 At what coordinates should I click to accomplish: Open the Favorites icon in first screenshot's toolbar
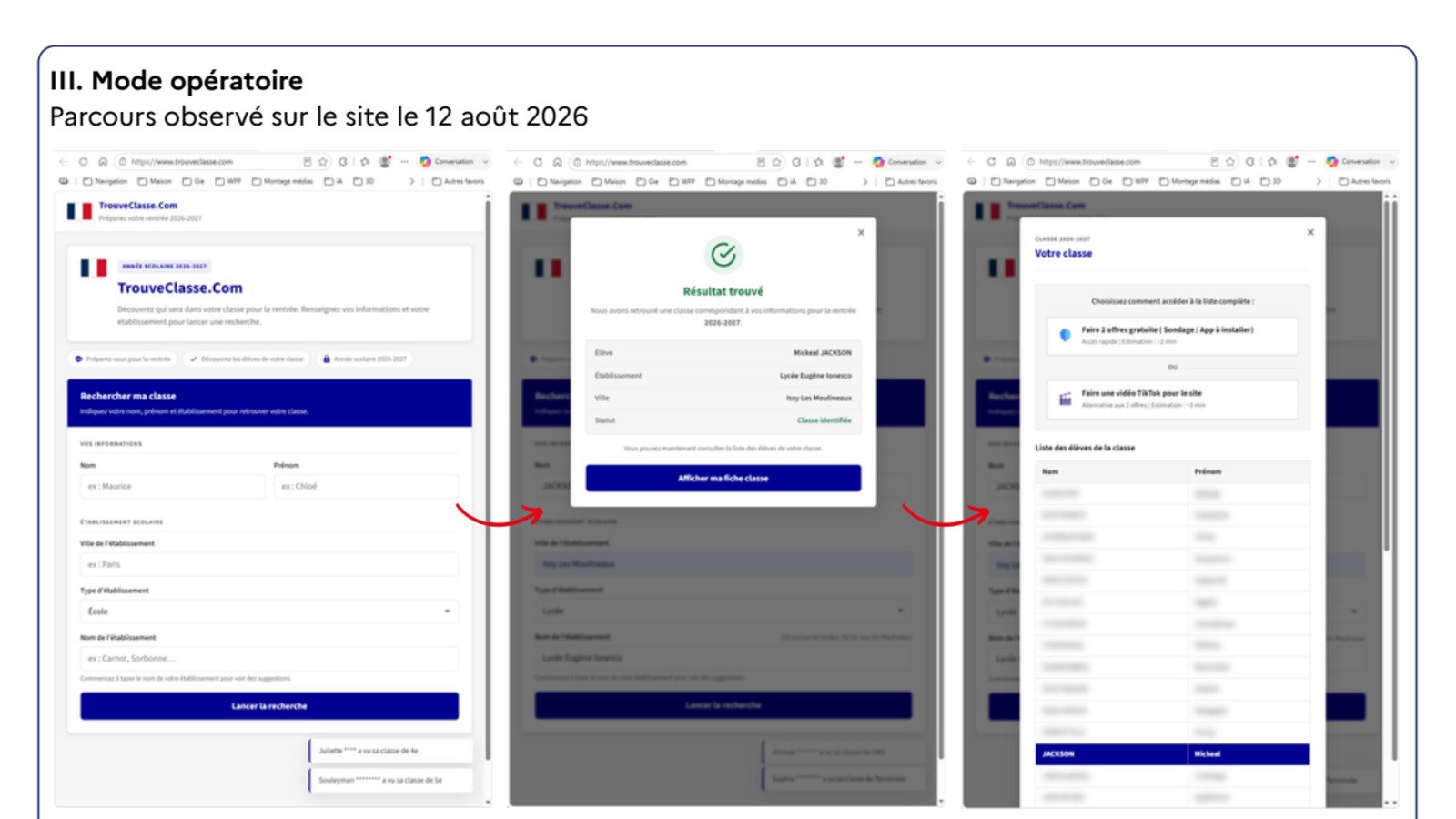364,162
